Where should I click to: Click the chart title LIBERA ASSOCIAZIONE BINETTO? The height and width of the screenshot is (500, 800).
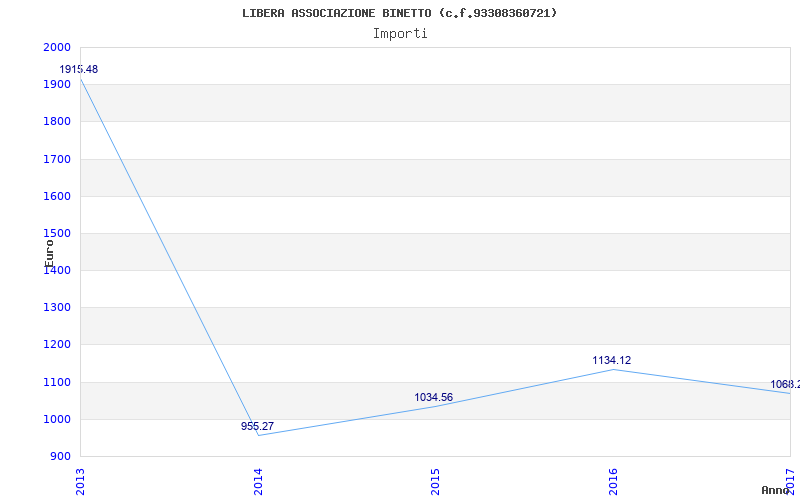(x=399, y=13)
